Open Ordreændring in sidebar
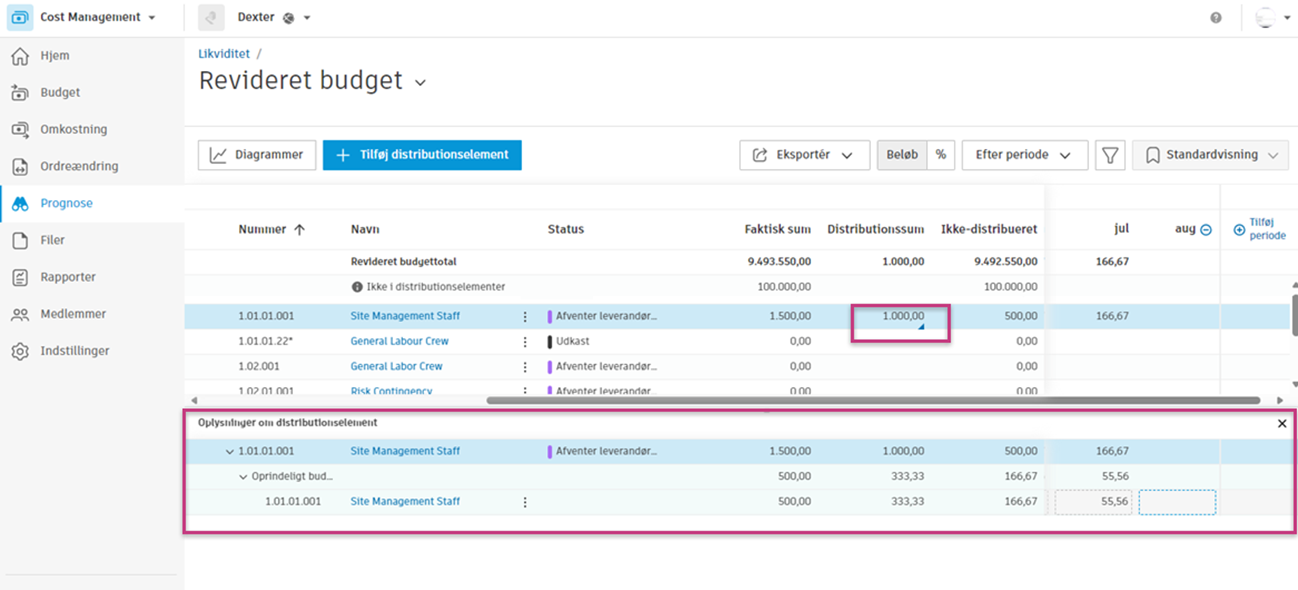1298x590 pixels. pos(79,166)
